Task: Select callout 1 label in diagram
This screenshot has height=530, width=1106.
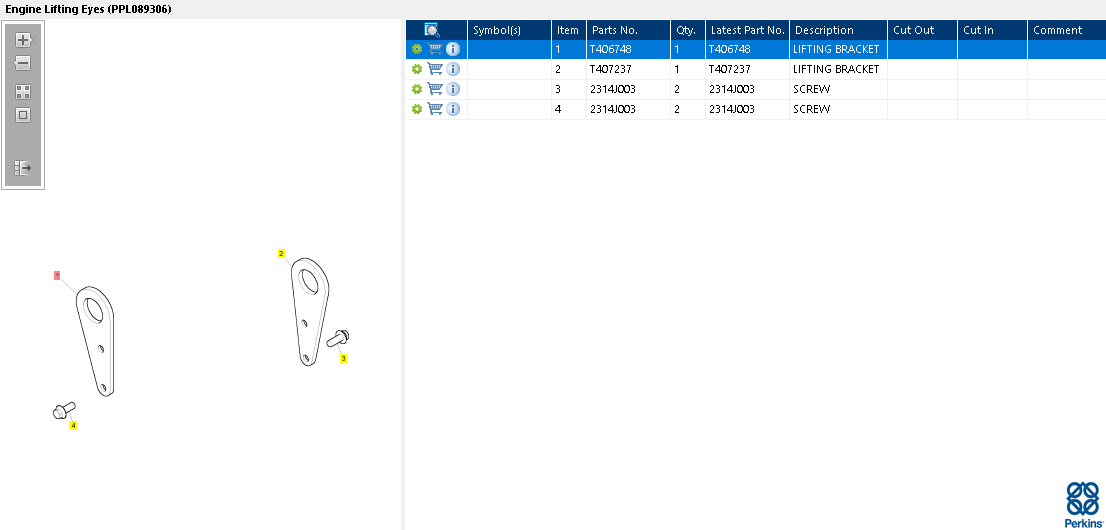Action: pyautogui.click(x=57, y=275)
